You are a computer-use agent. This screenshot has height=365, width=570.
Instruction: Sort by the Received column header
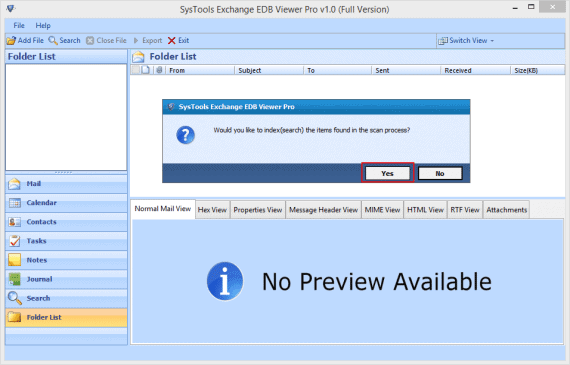[475, 70]
